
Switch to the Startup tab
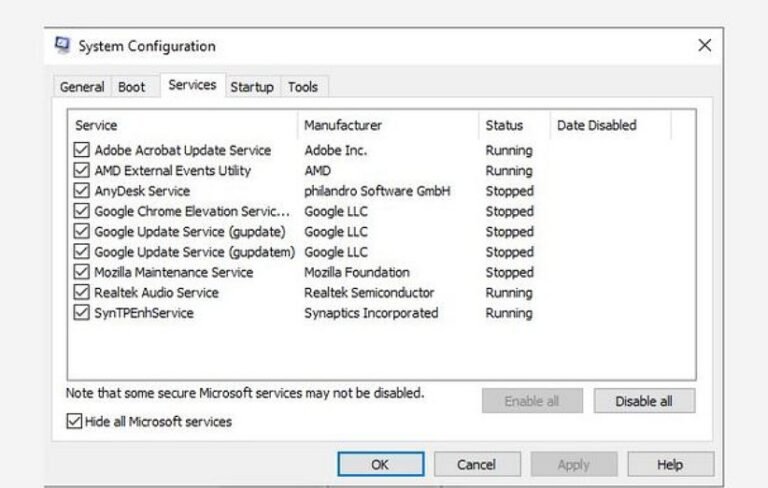[x=252, y=87]
